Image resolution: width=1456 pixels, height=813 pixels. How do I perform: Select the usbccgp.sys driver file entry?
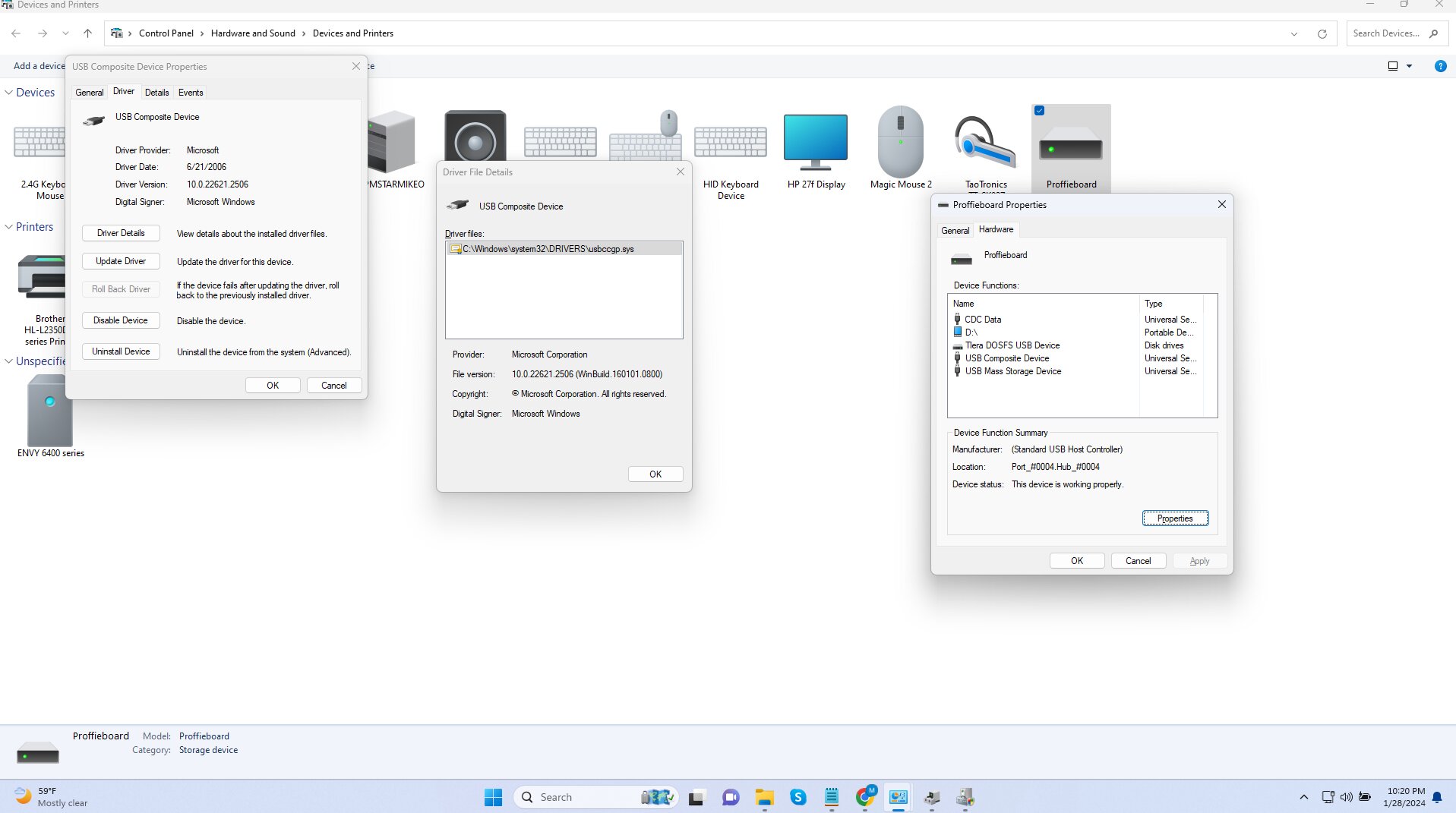click(564, 249)
